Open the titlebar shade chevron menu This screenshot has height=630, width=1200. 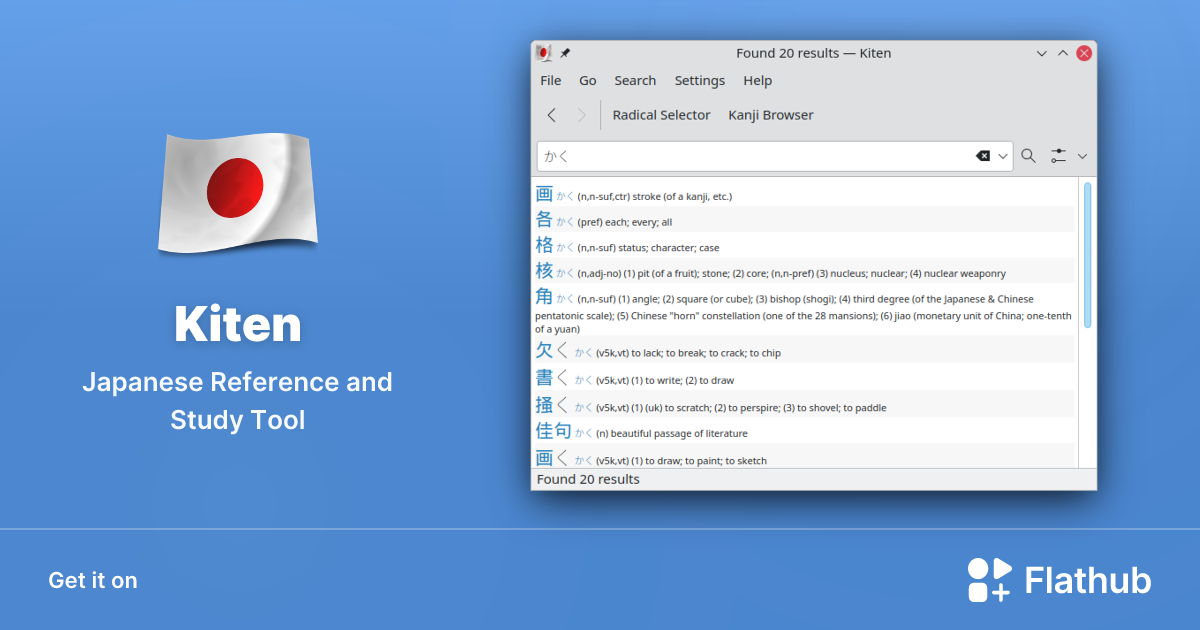1041,53
